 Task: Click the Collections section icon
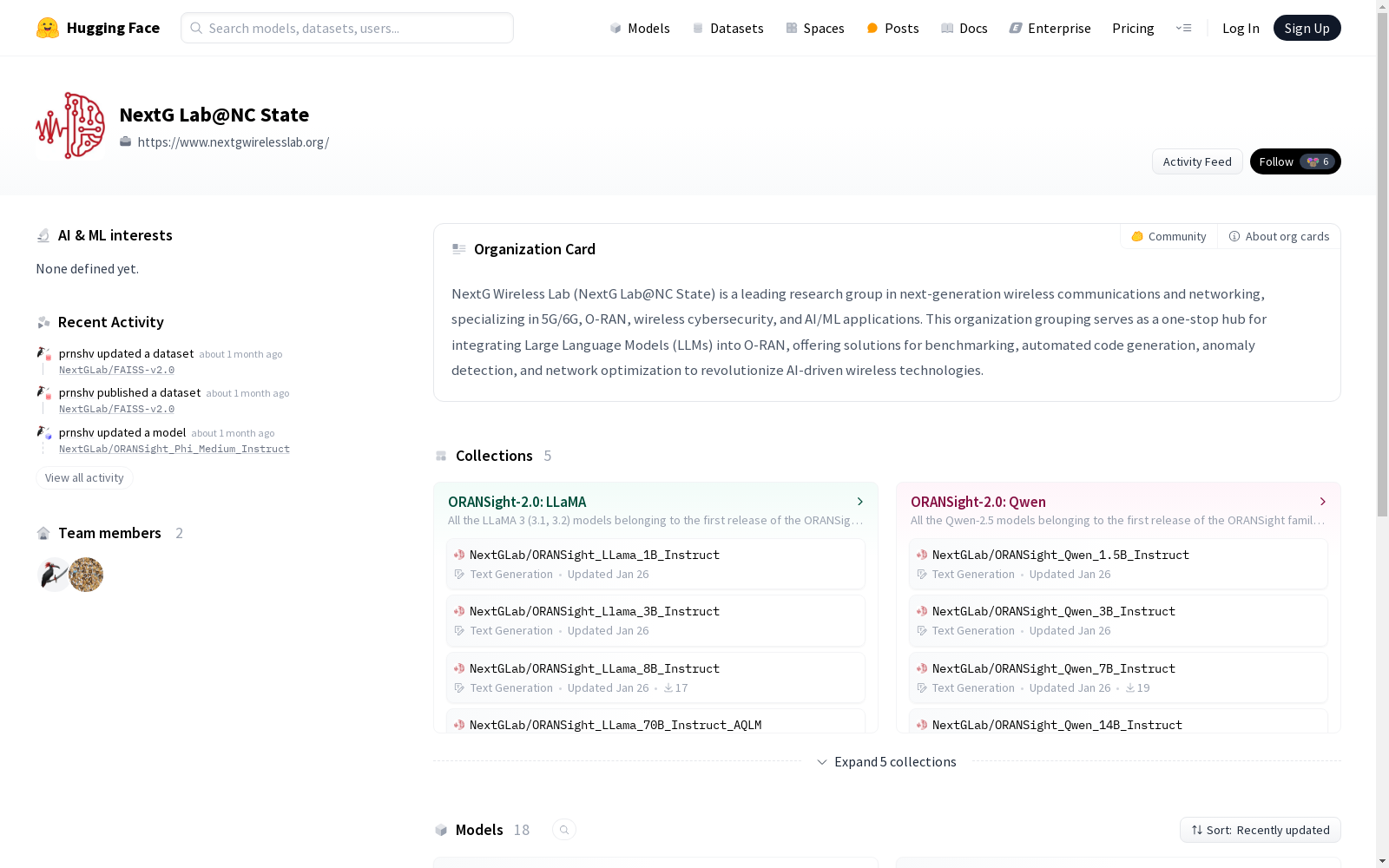coord(441,456)
